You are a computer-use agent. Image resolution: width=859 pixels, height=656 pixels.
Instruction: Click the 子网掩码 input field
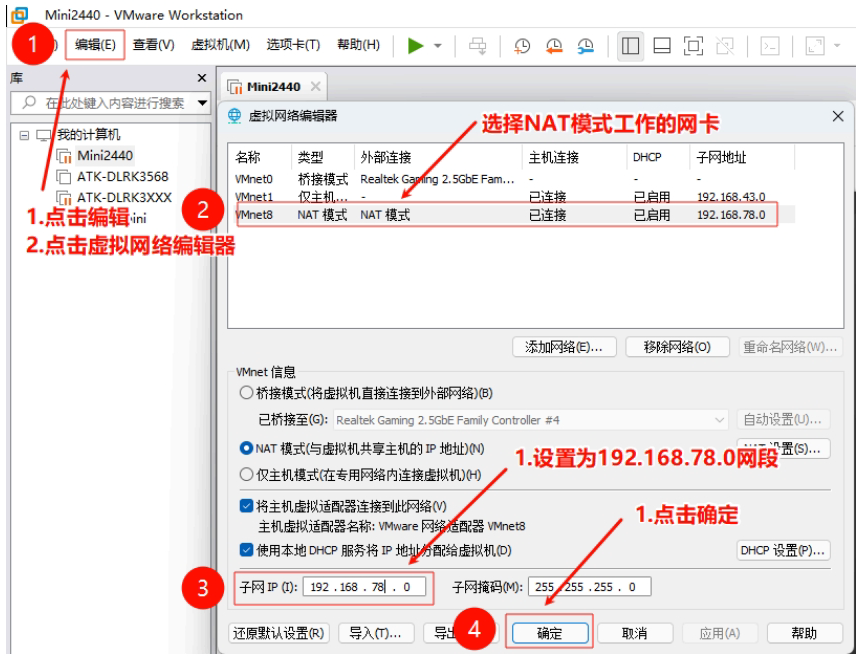point(589,587)
